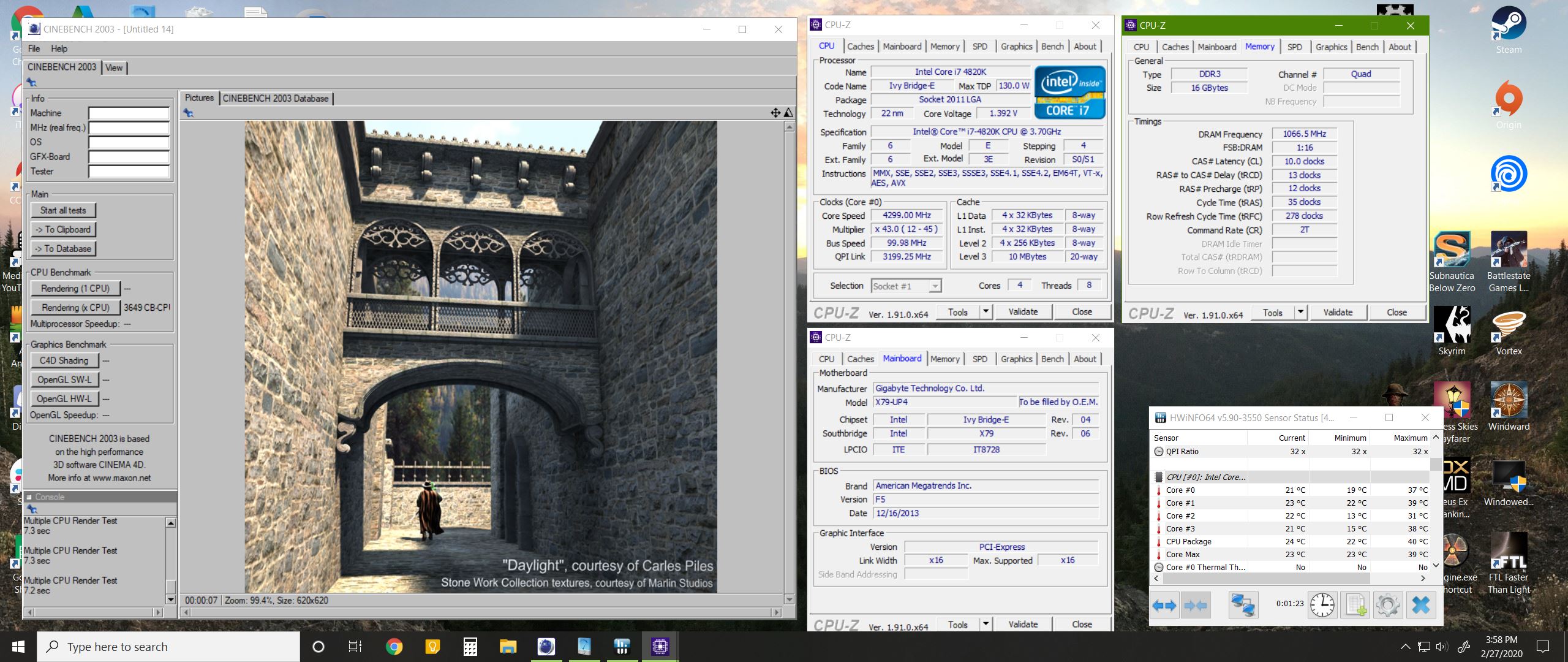The height and width of the screenshot is (662, 1568).
Task: Click pin icon in Console panel
Action: [32, 509]
